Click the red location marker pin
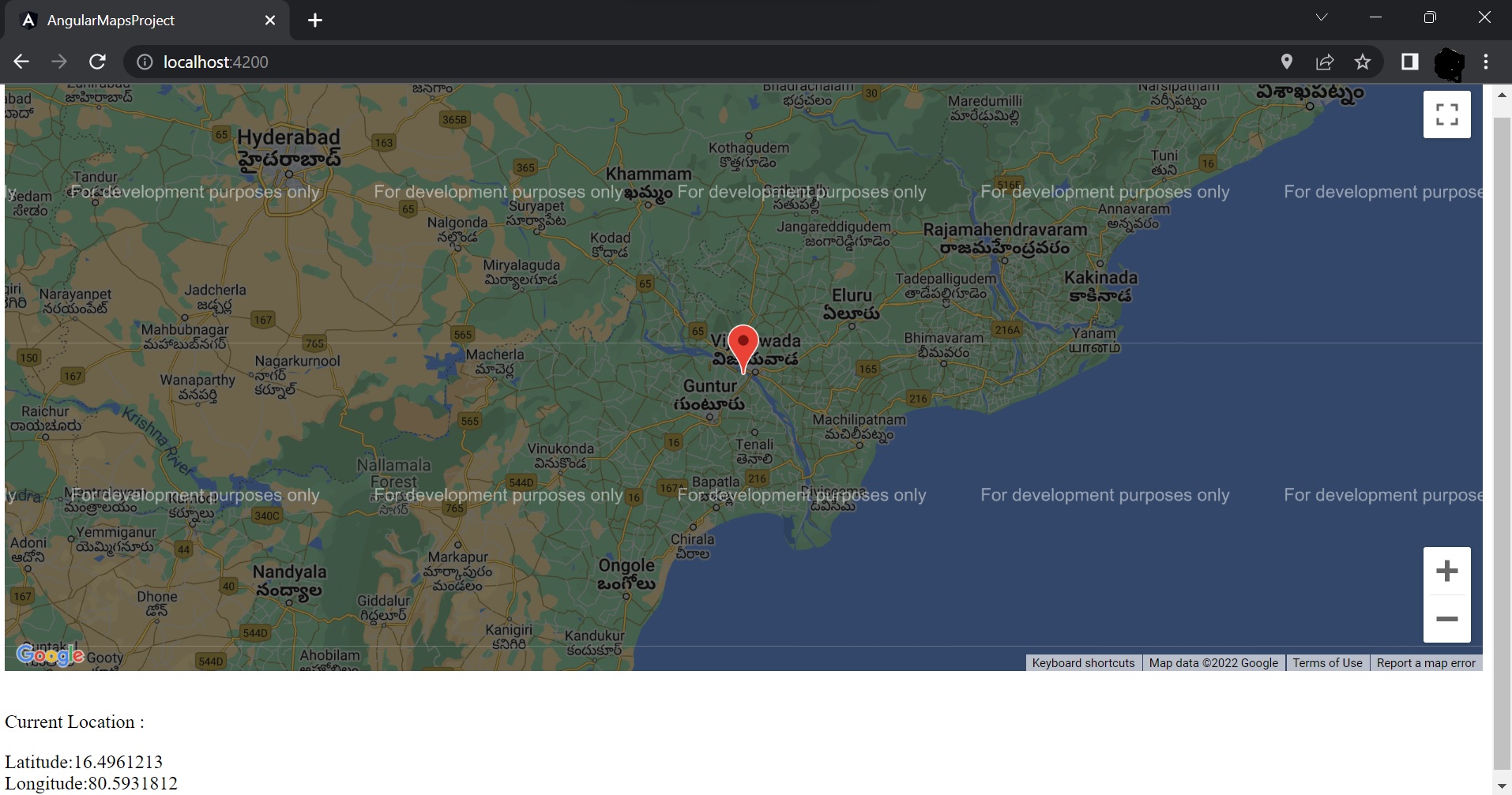 (743, 344)
